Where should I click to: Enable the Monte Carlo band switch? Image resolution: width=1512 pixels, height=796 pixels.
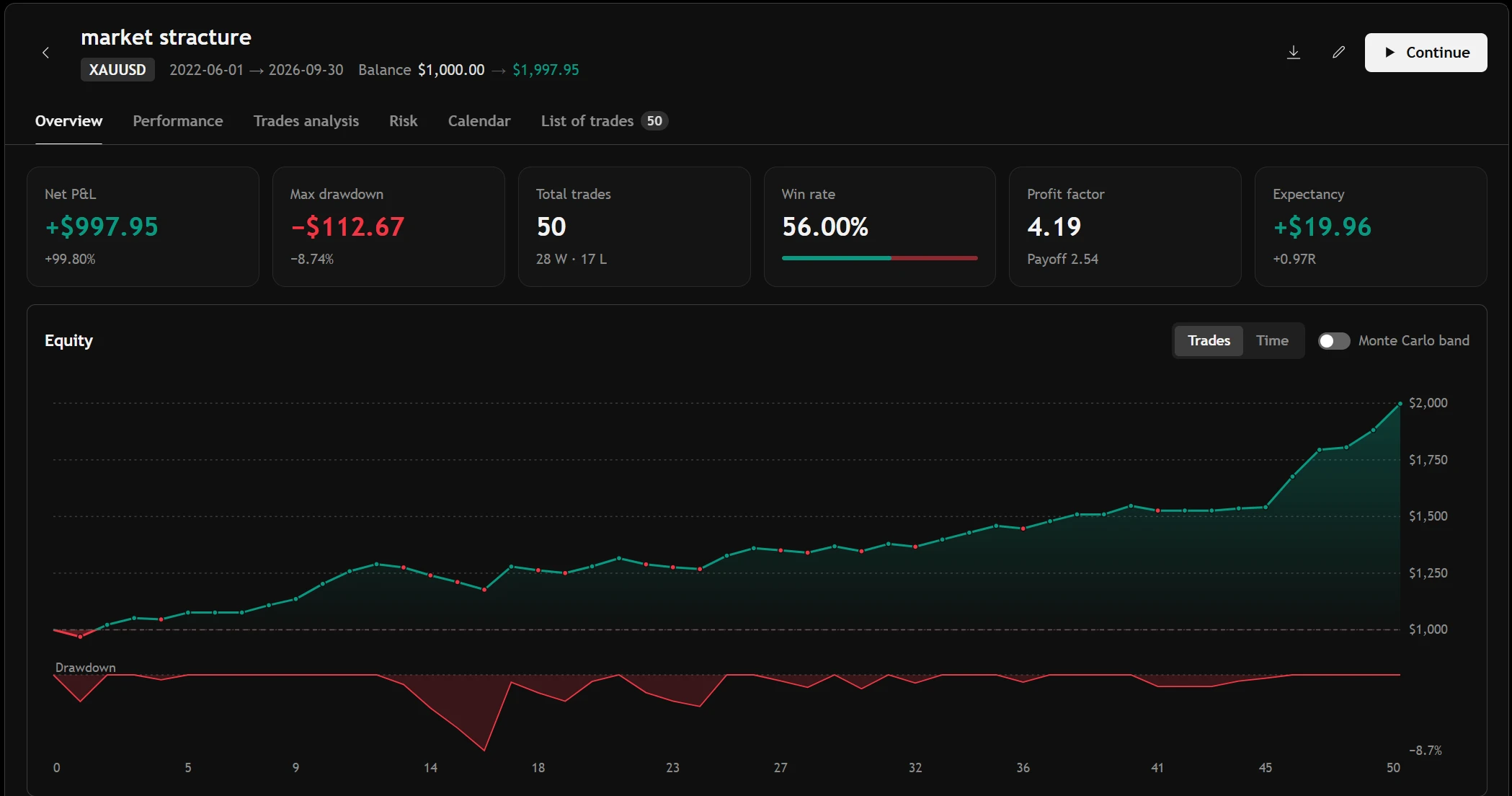click(1334, 341)
